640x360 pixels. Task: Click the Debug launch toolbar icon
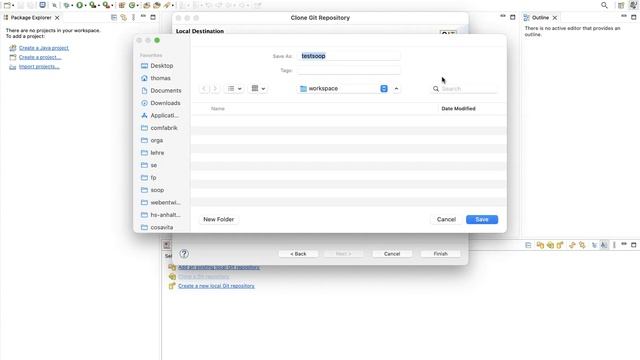[x=66, y=5]
